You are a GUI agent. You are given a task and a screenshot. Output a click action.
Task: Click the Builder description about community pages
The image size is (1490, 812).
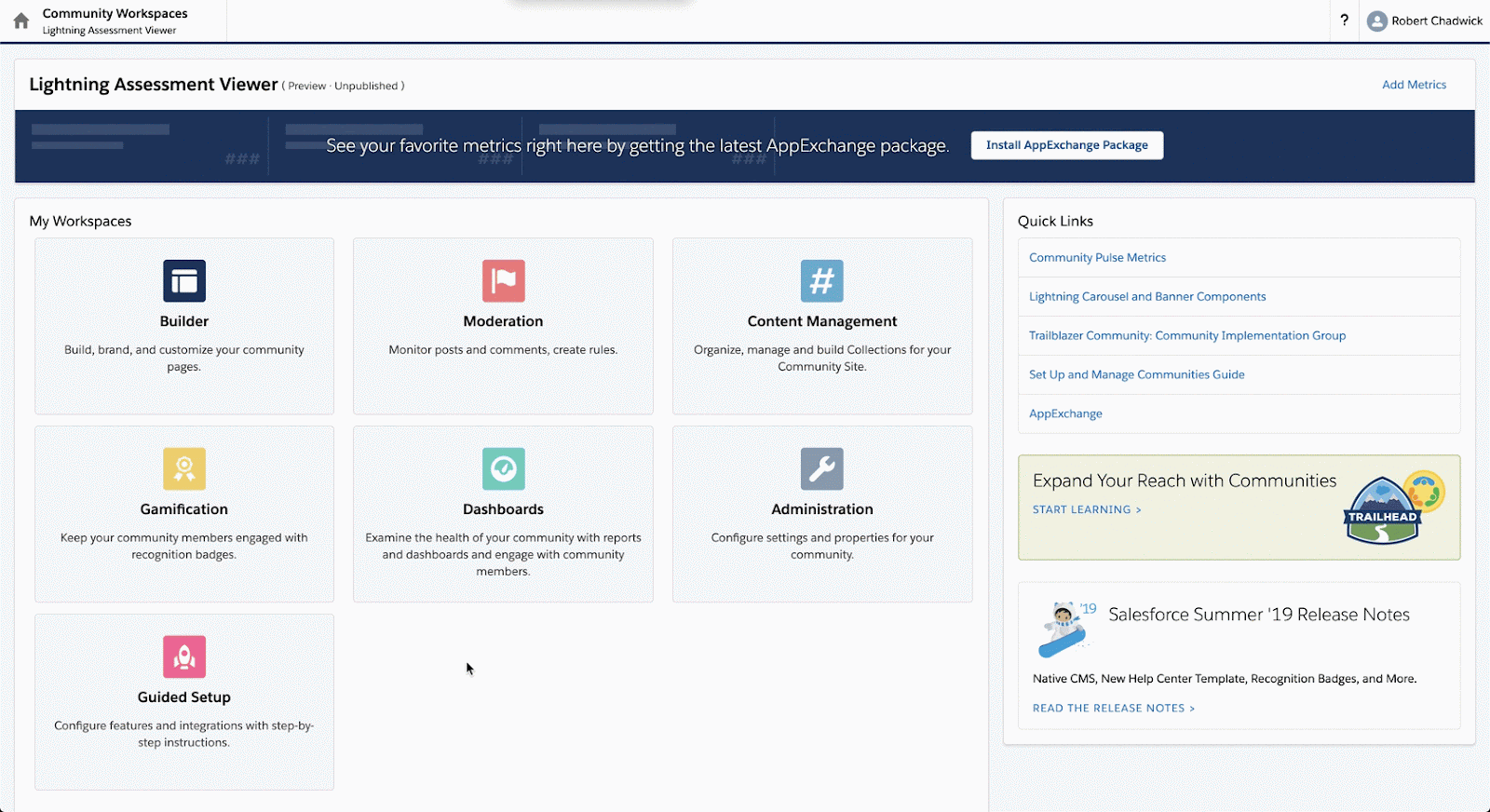pos(184,359)
